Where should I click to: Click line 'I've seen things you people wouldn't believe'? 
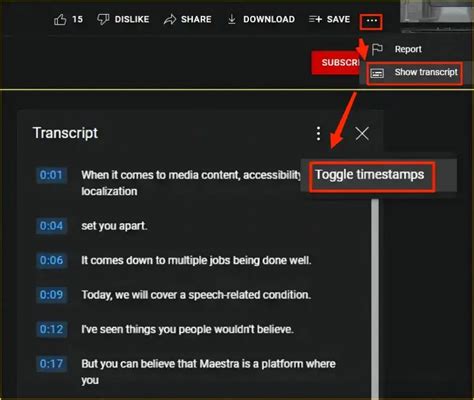[x=188, y=329]
